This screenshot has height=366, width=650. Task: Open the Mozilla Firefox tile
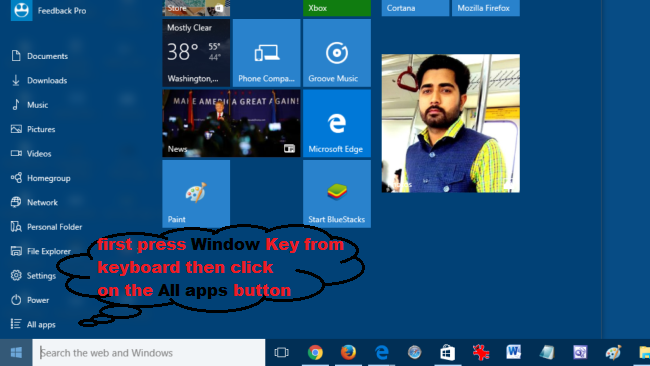click(x=486, y=8)
